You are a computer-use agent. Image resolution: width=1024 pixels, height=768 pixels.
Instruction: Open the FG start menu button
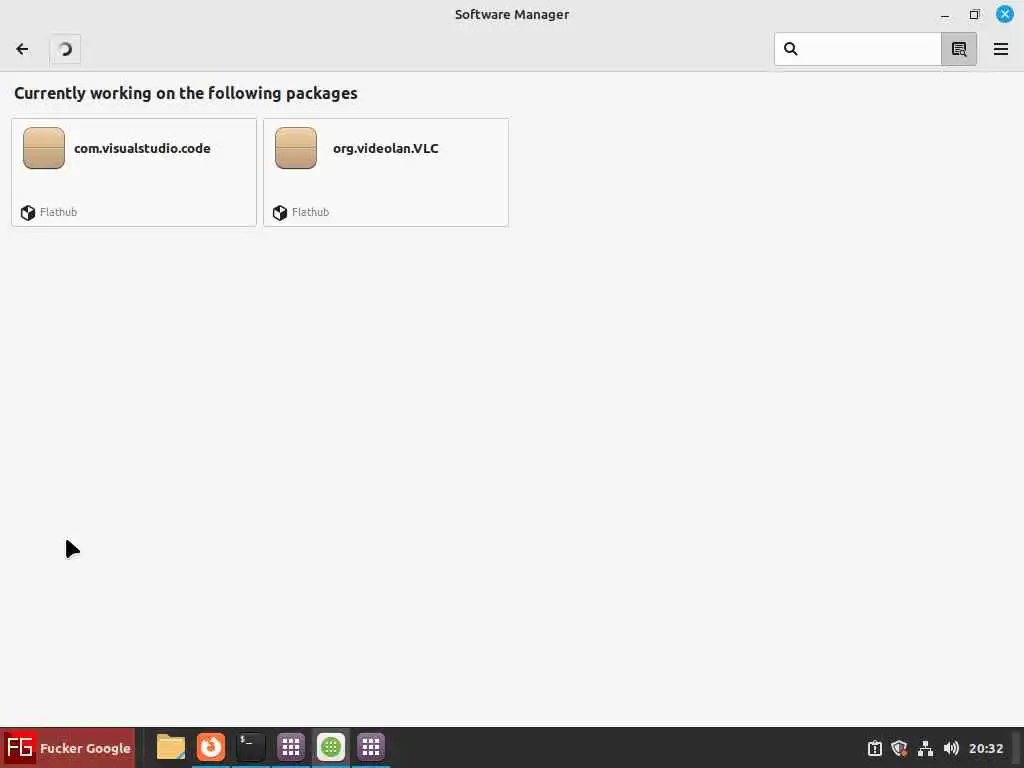pyautogui.click(x=68, y=748)
